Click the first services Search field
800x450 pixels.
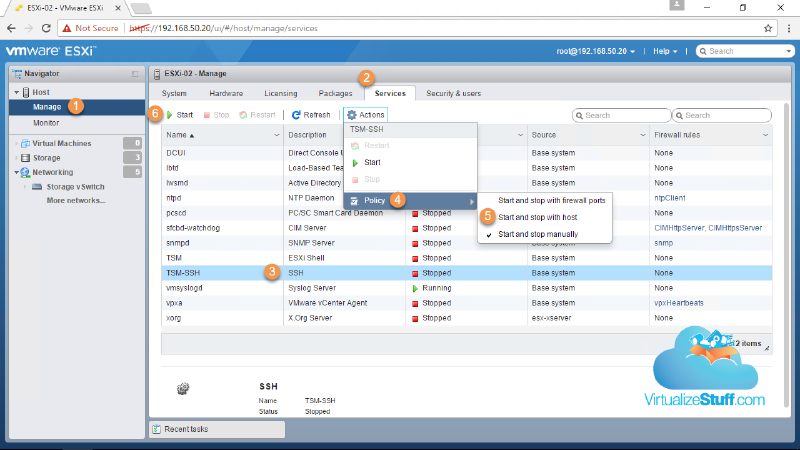coord(621,115)
